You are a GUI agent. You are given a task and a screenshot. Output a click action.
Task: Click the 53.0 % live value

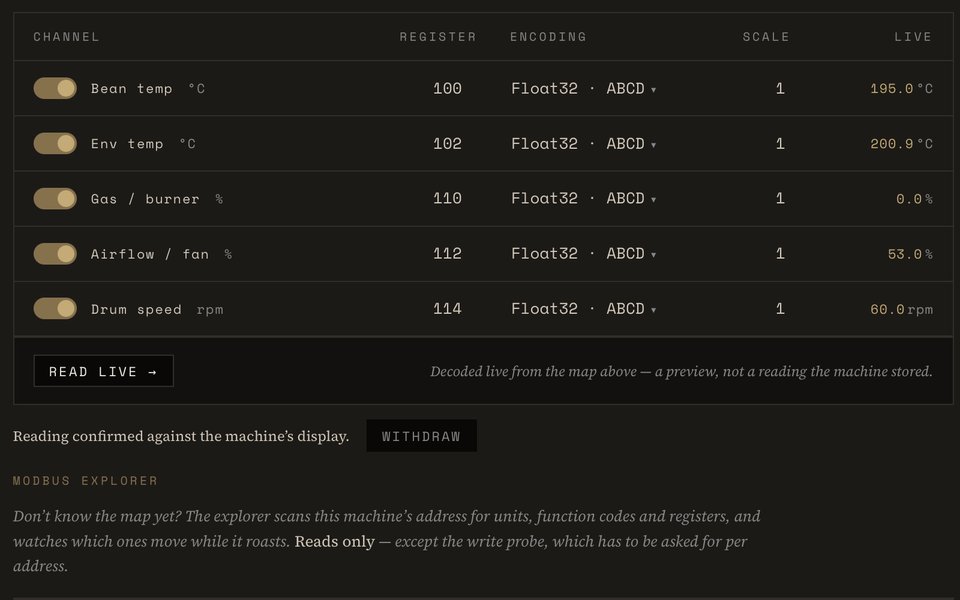[x=910, y=254]
